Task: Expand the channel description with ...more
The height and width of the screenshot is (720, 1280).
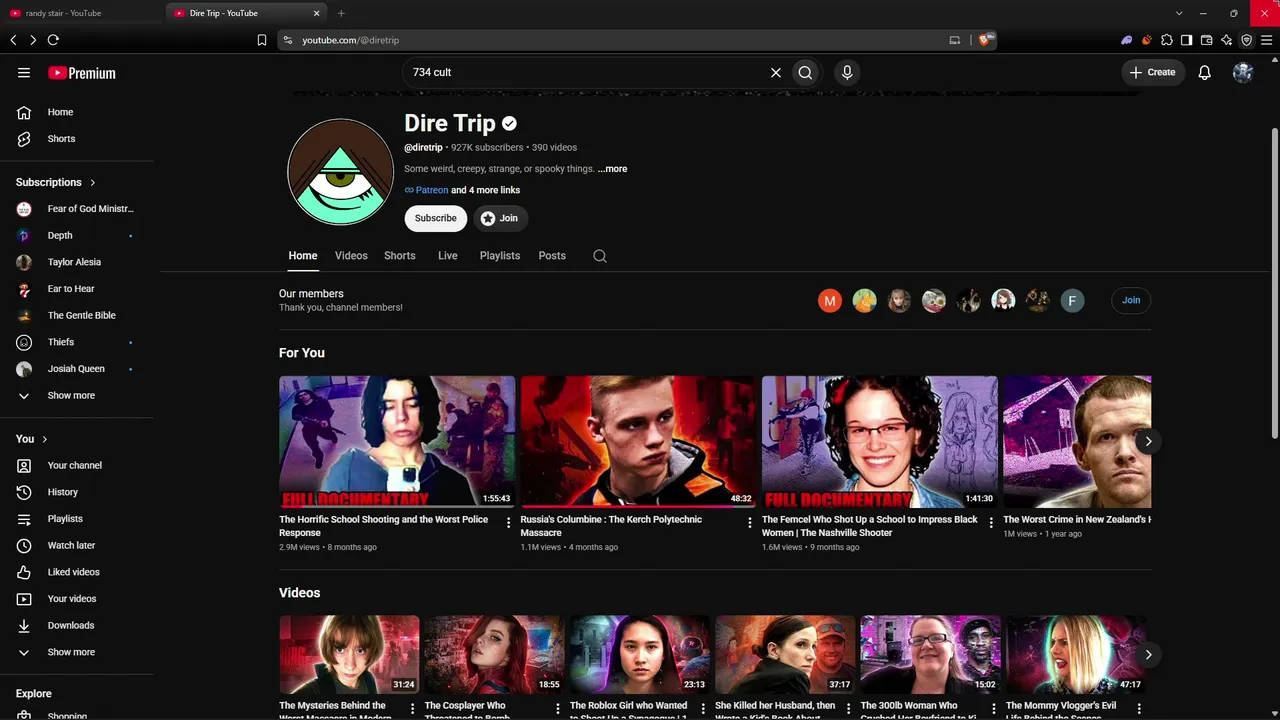Action: [612, 169]
